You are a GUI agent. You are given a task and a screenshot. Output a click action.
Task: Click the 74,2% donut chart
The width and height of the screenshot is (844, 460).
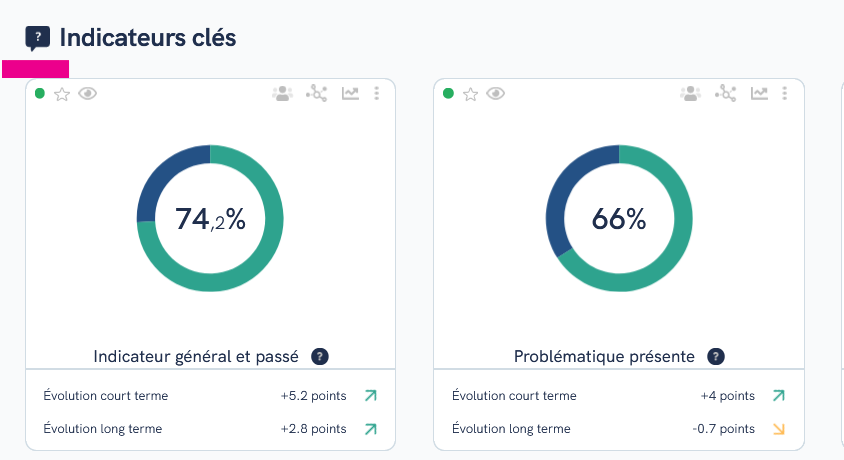210,218
